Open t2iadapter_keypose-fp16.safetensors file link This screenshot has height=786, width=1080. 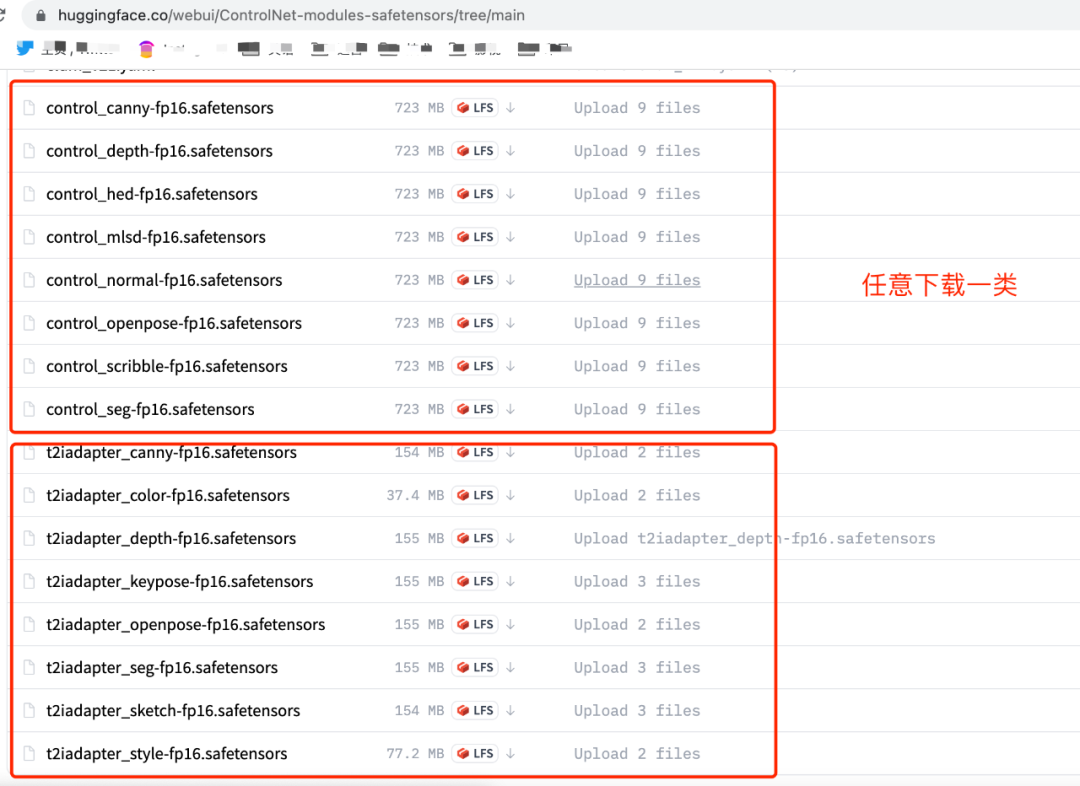180,581
